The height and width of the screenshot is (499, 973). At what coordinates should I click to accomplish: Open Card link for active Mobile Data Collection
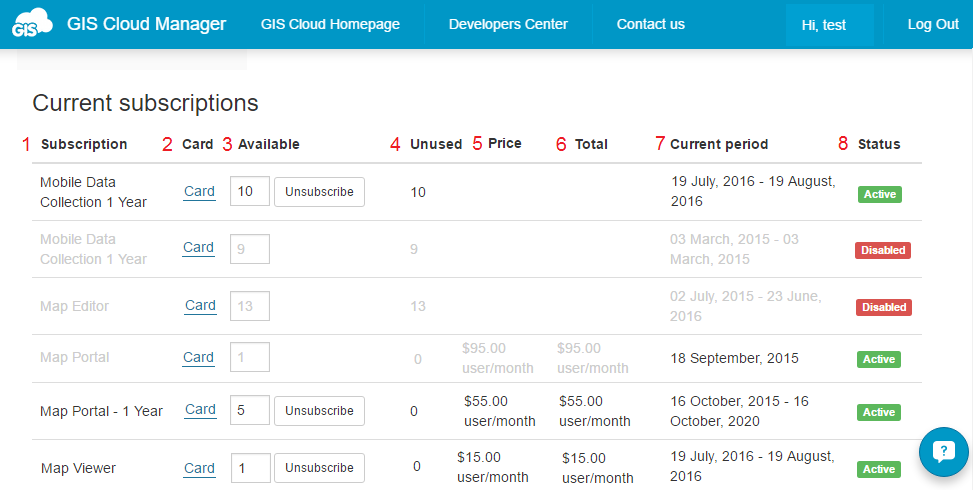point(199,192)
